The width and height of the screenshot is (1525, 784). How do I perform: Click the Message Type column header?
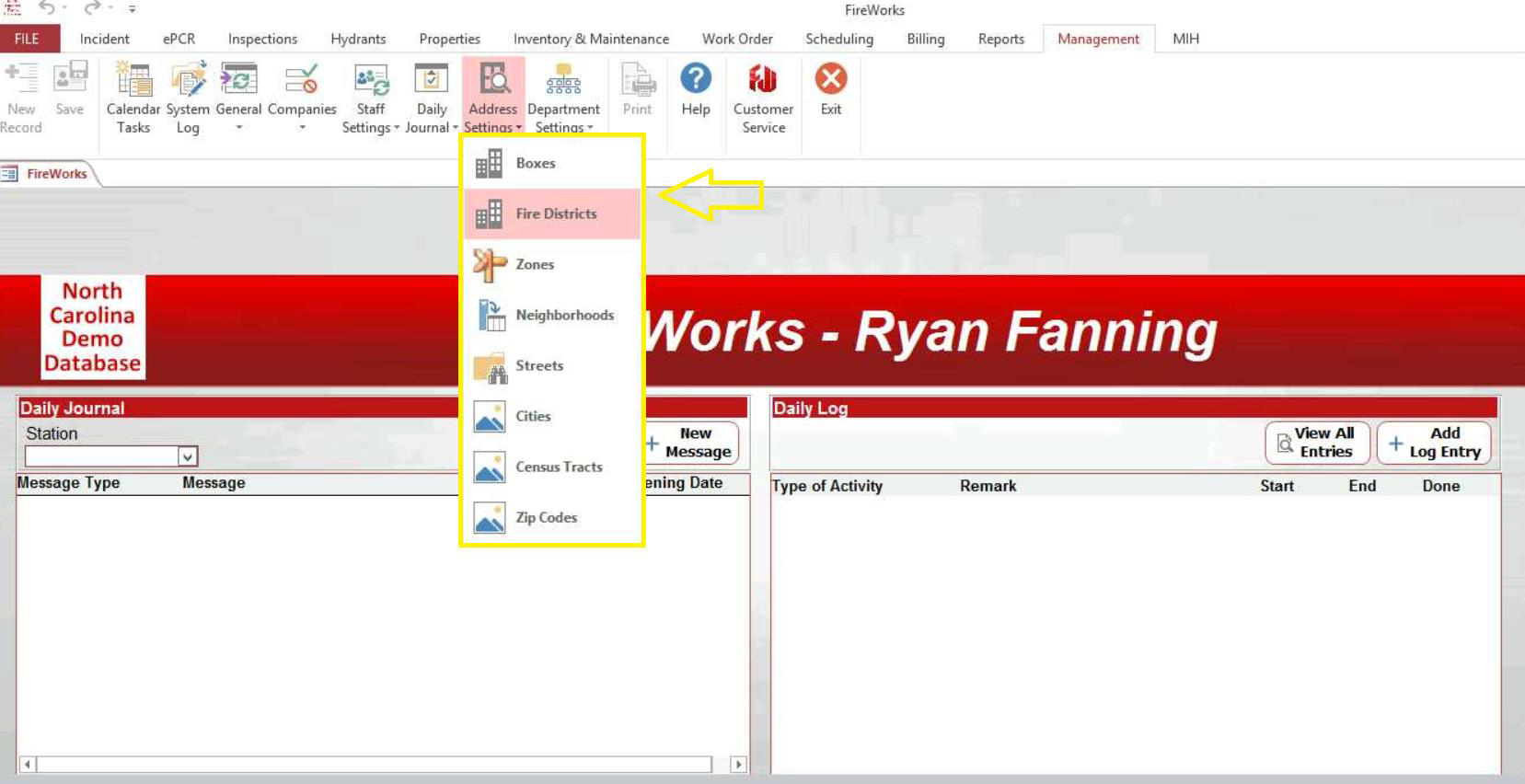point(69,483)
